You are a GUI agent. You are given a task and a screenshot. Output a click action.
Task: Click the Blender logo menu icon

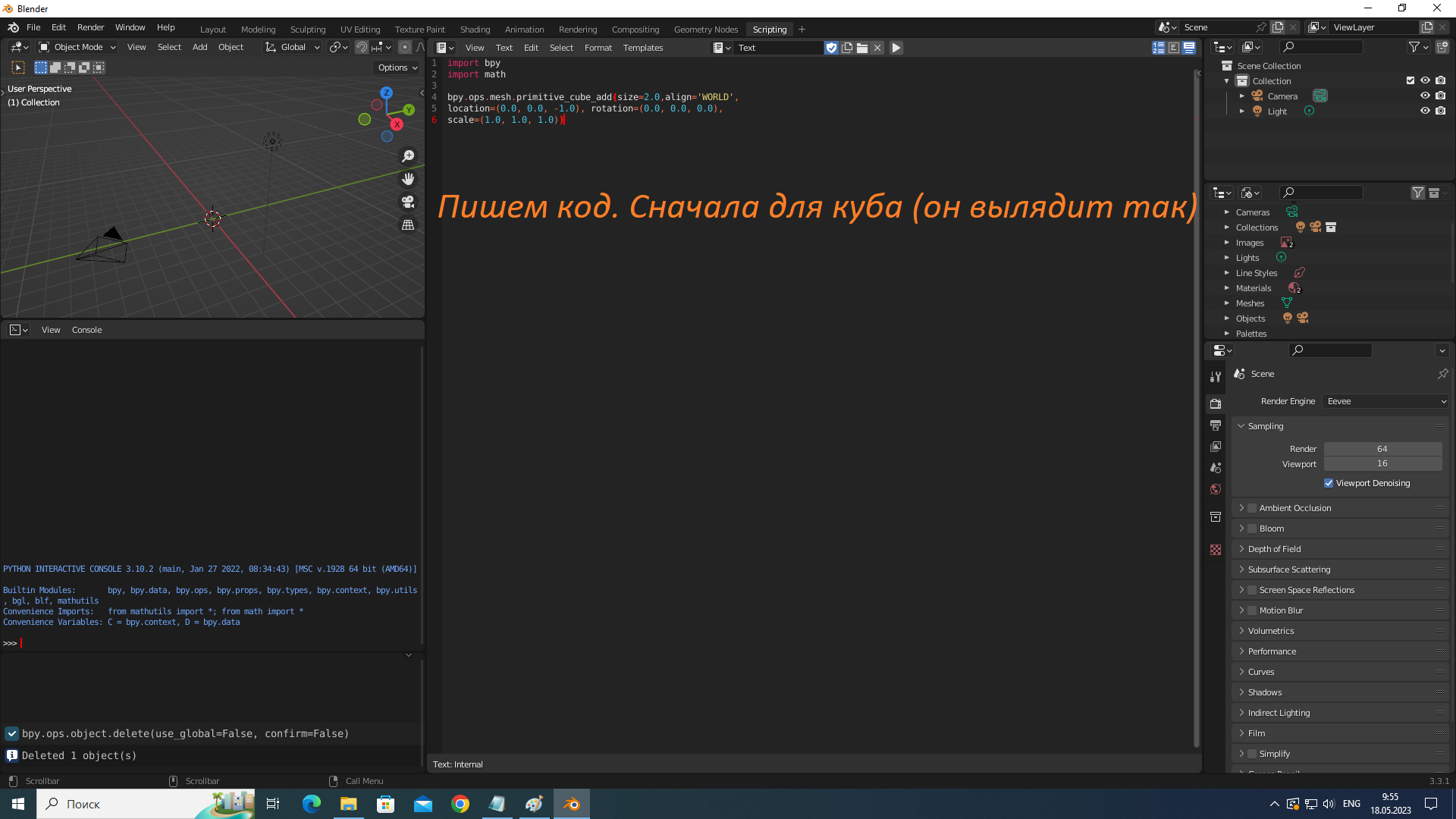(13, 27)
